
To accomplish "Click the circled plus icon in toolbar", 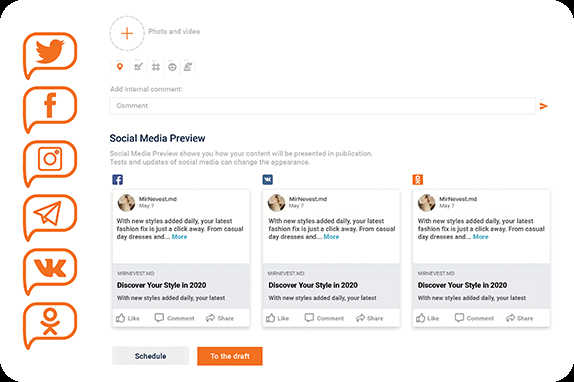I will [x=172, y=67].
